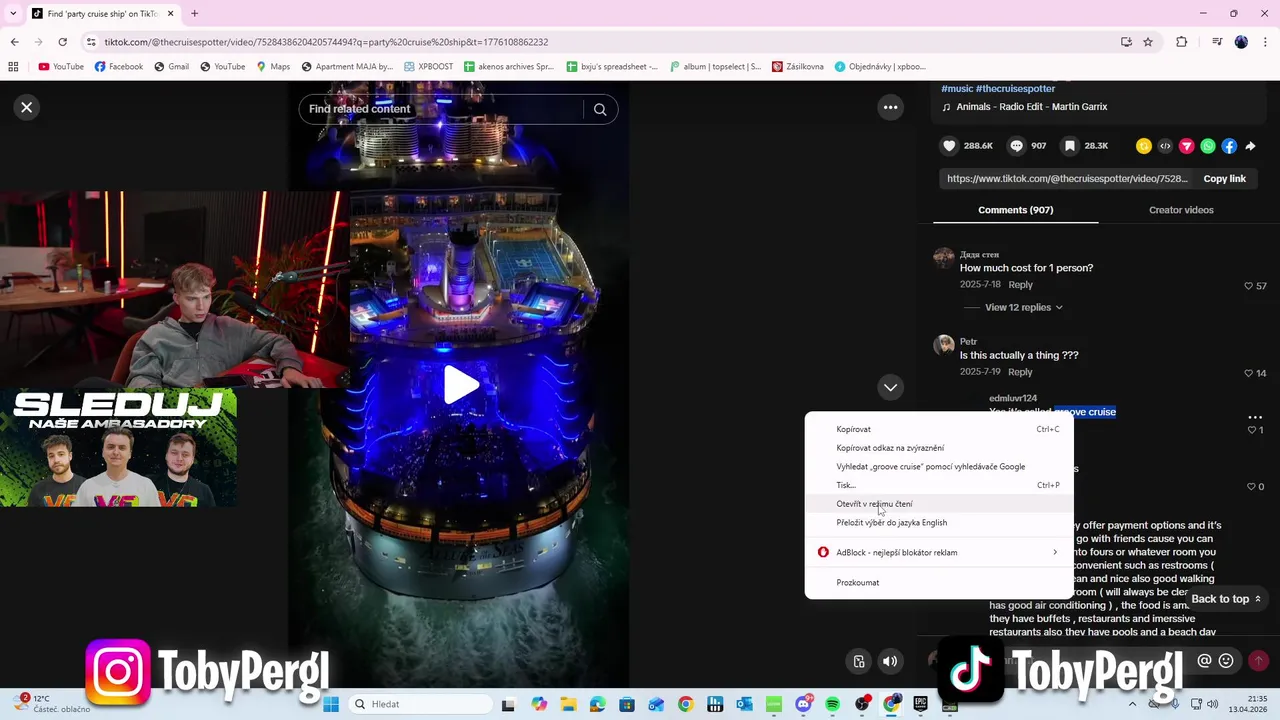Share video to WhatsApp
The width and height of the screenshot is (1280, 720).
pos(1208,146)
